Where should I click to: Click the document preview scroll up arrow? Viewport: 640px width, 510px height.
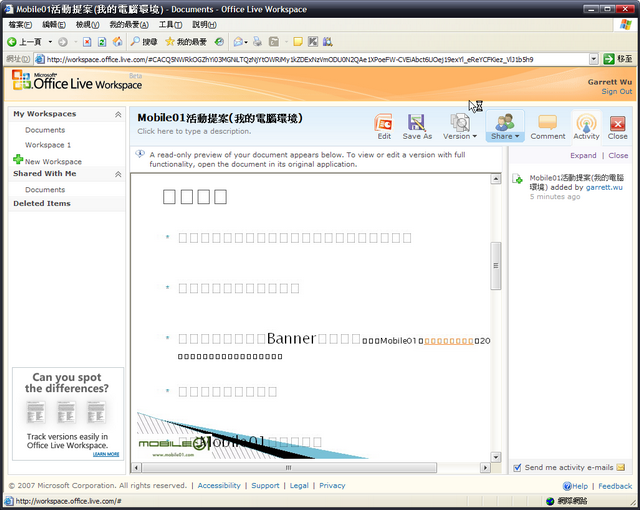click(496, 179)
